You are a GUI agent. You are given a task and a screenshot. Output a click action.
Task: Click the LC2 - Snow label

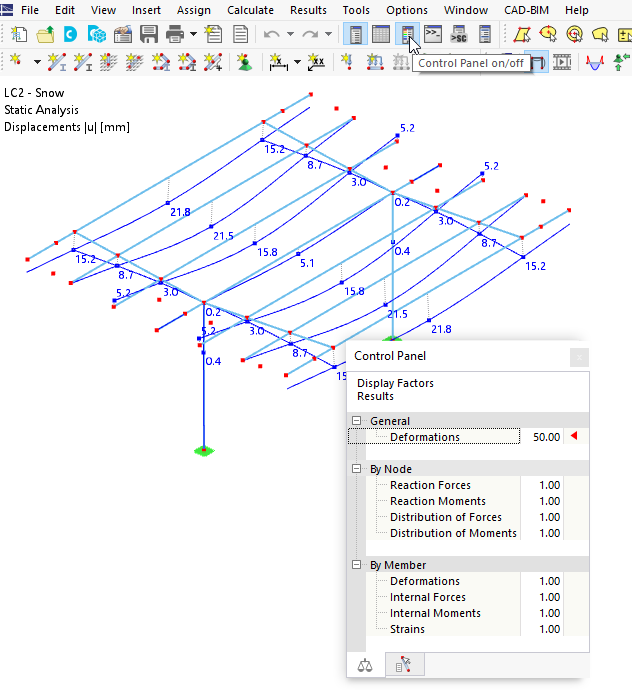34,93
